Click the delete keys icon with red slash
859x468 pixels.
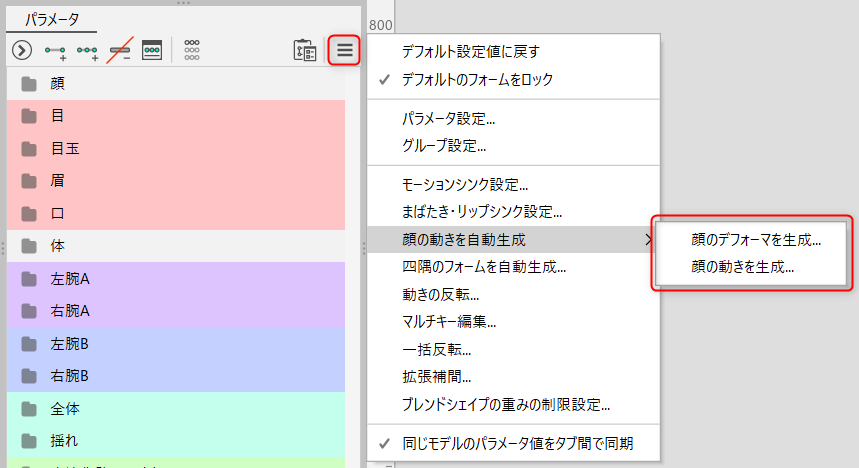[121, 50]
